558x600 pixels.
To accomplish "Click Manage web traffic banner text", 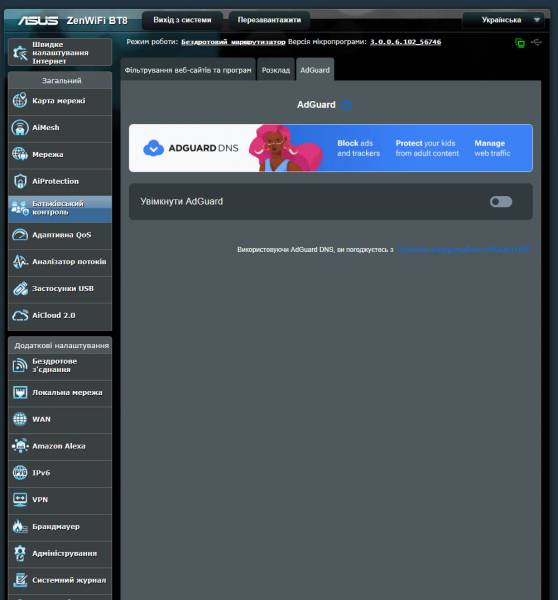I will coord(492,148).
